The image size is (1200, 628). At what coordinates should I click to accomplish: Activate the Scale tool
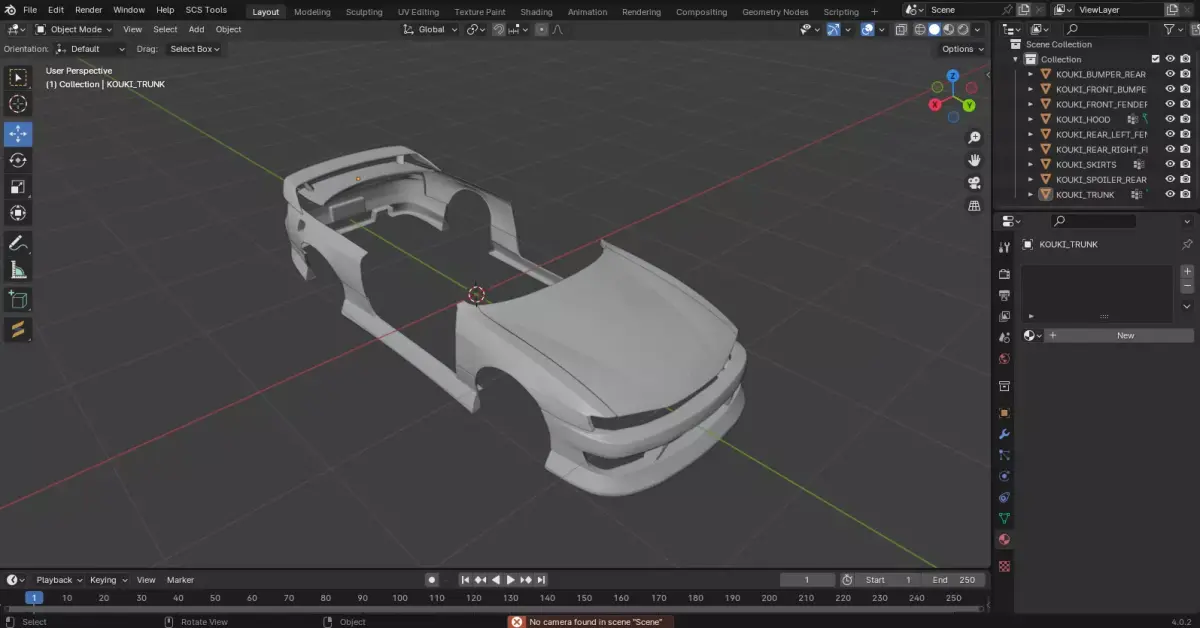tap(18, 187)
